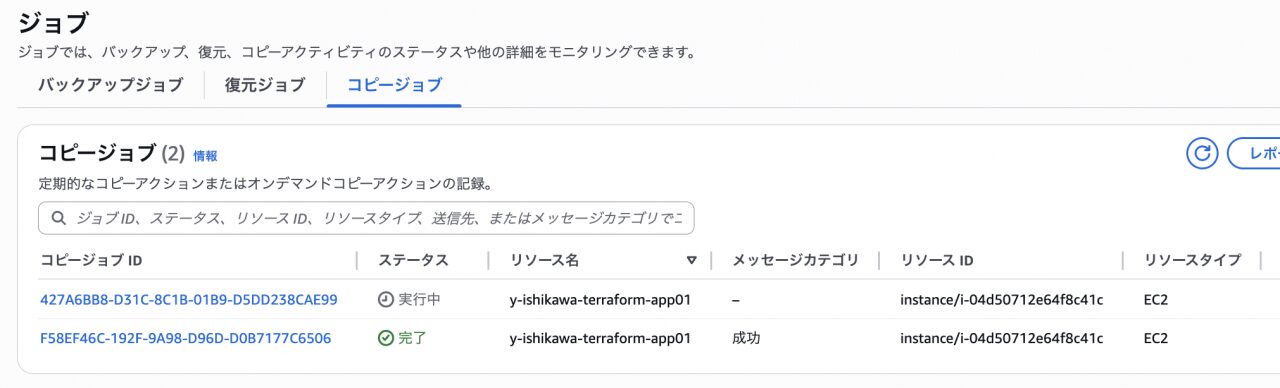Image resolution: width=1280 pixels, height=388 pixels.
Task: Open copy job F58EF46C-192F-9A98-D96D-D0B7177C6506
Action: pyautogui.click(x=186, y=338)
